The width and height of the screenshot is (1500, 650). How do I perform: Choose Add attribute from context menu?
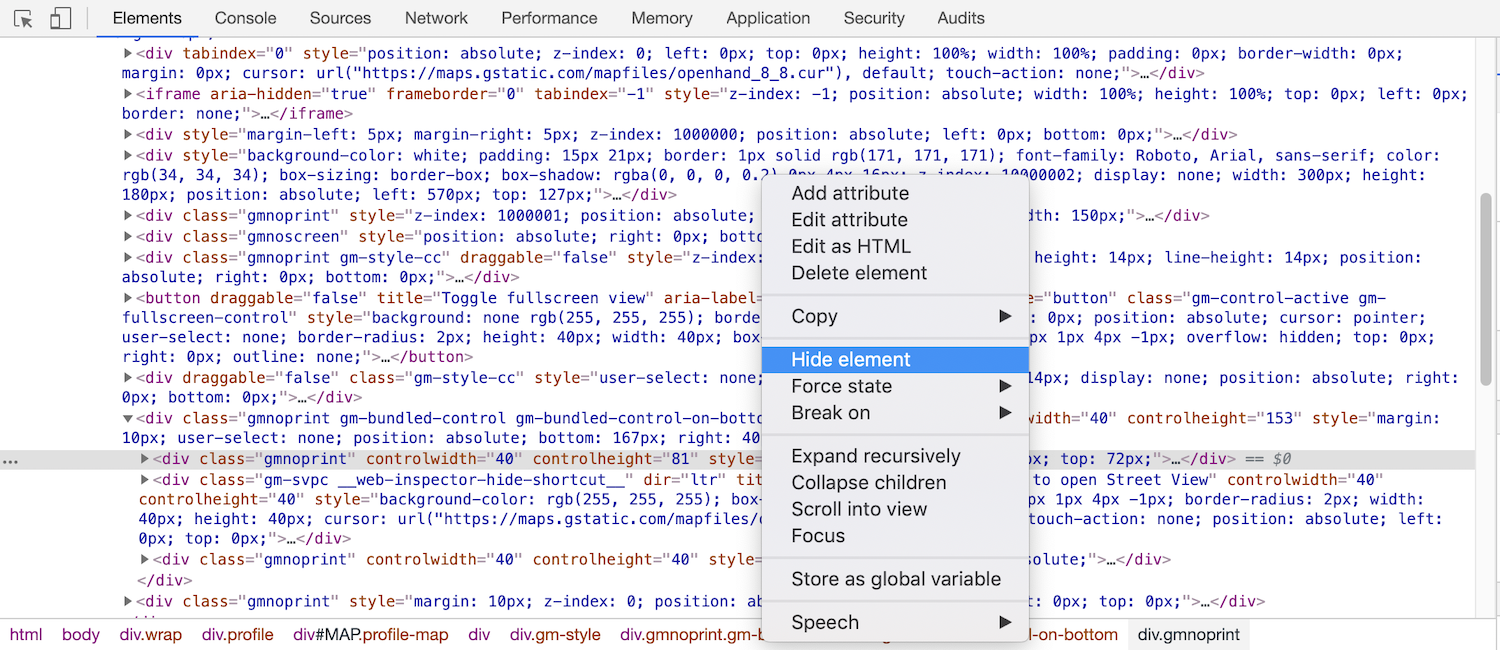click(x=895, y=194)
